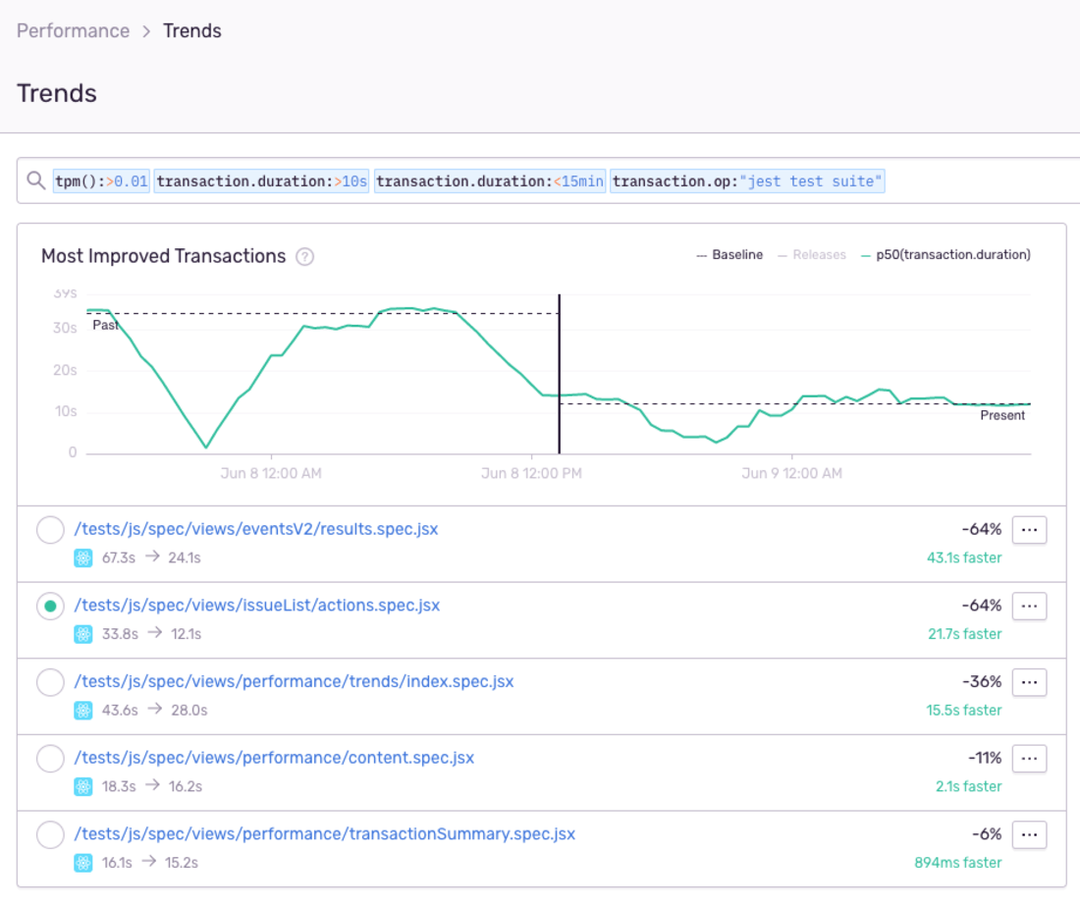
Task: Go to Performance in the breadcrumb
Action: click(73, 31)
